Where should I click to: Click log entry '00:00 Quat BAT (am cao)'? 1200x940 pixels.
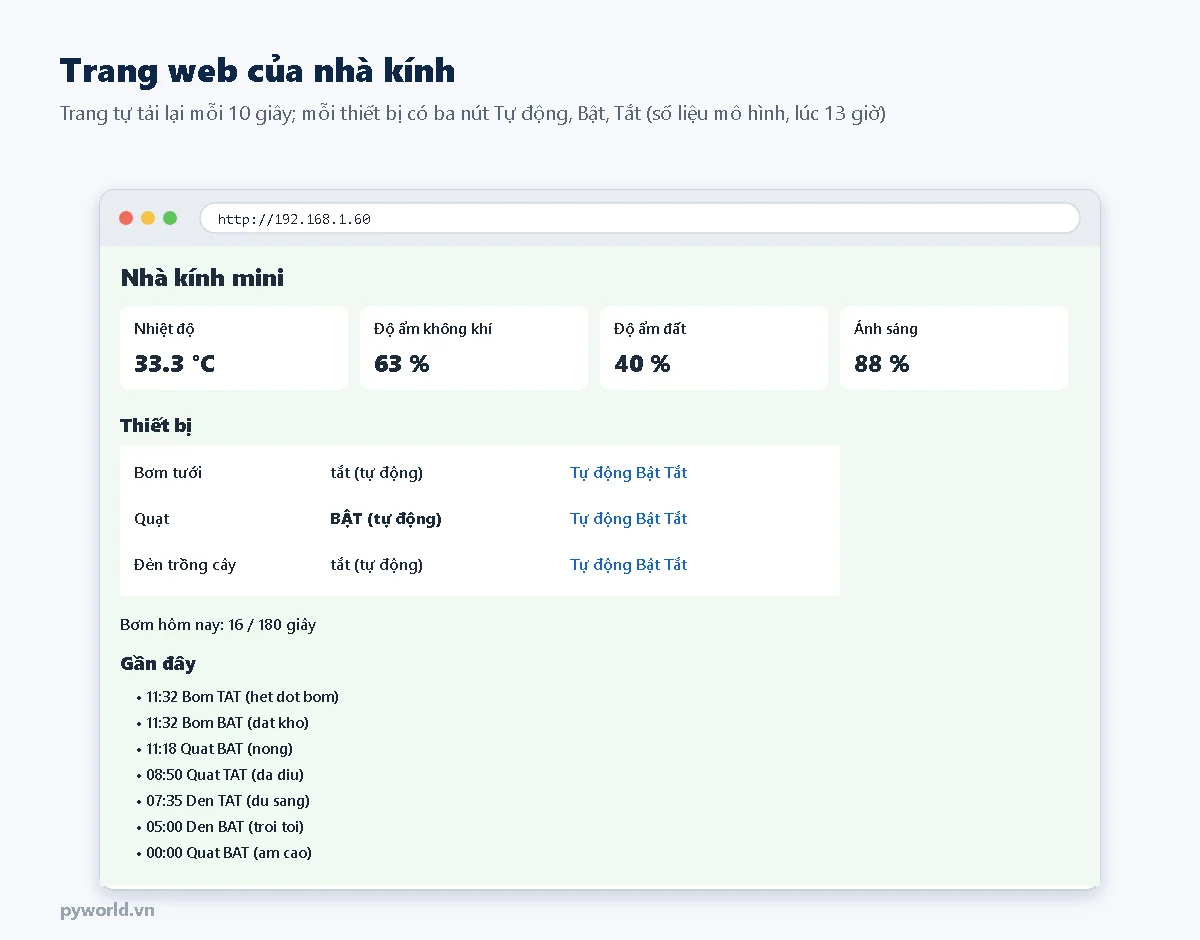(x=229, y=853)
